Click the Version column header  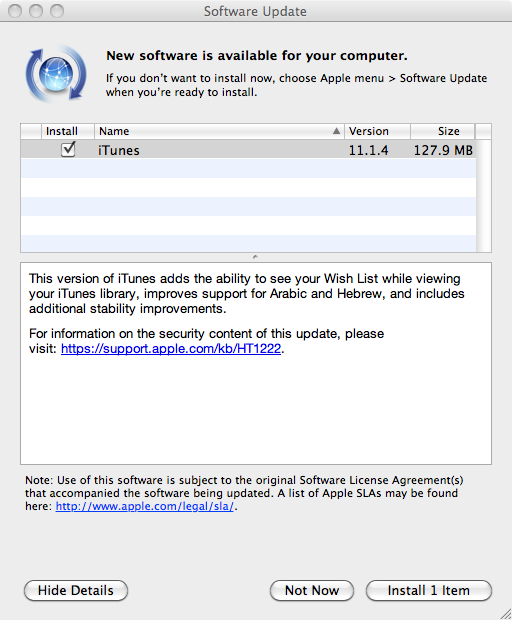377,131
